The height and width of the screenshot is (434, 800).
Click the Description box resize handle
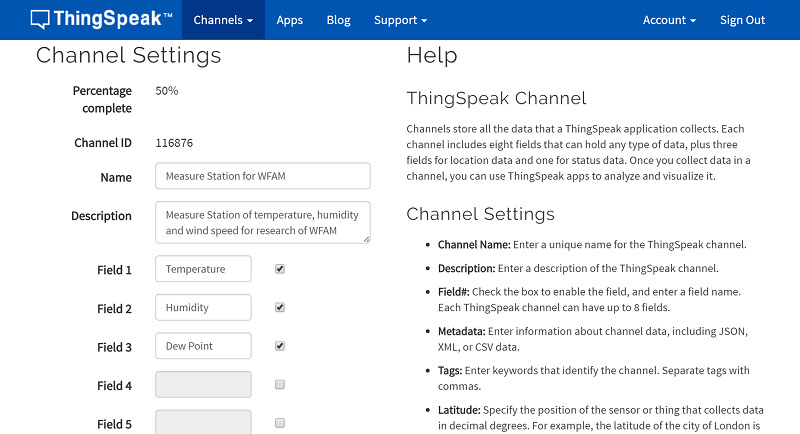366,239
